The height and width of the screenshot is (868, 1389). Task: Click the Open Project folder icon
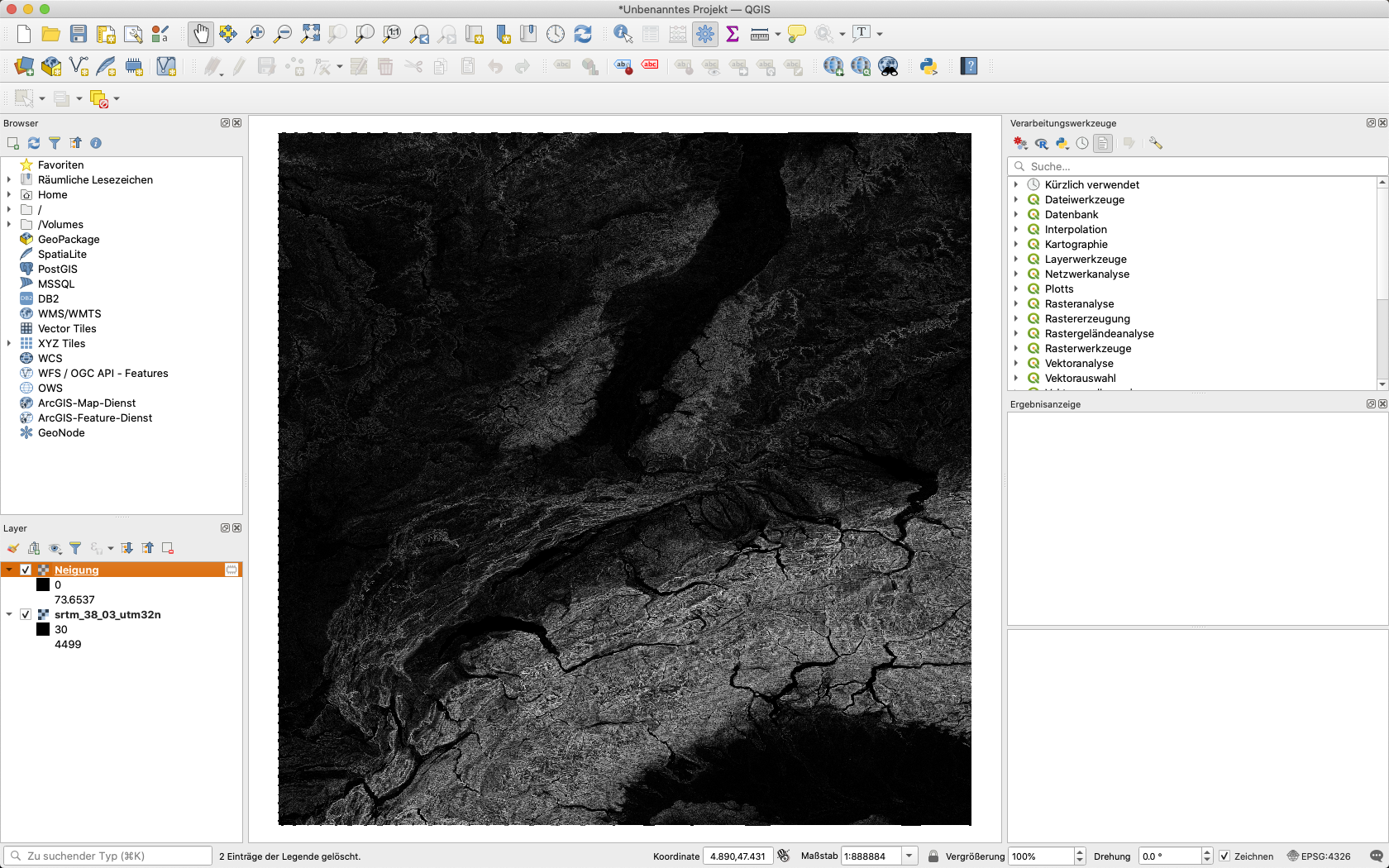pos(50,34)
